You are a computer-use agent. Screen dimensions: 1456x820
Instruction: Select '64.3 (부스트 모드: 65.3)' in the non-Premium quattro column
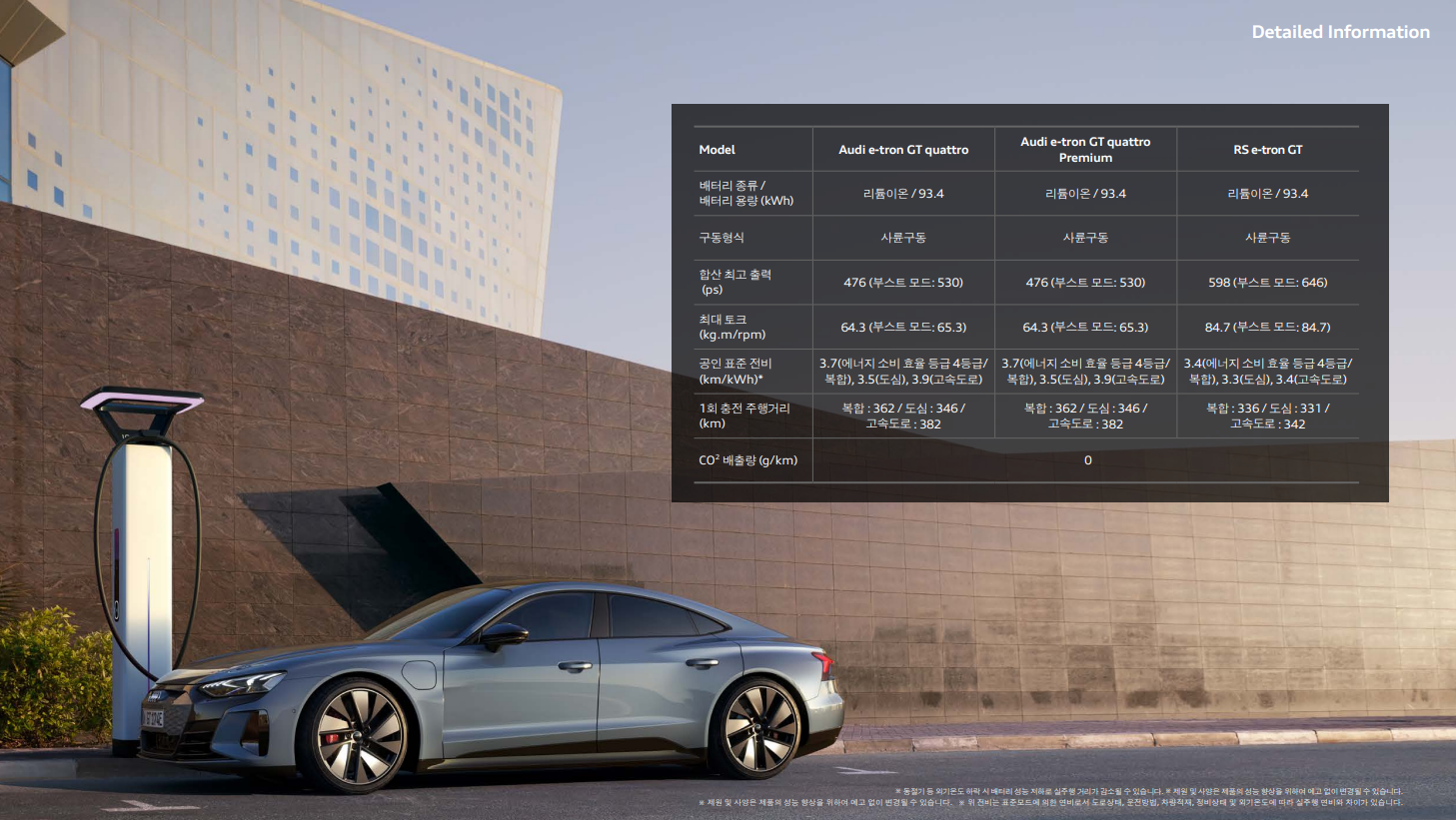903,327
